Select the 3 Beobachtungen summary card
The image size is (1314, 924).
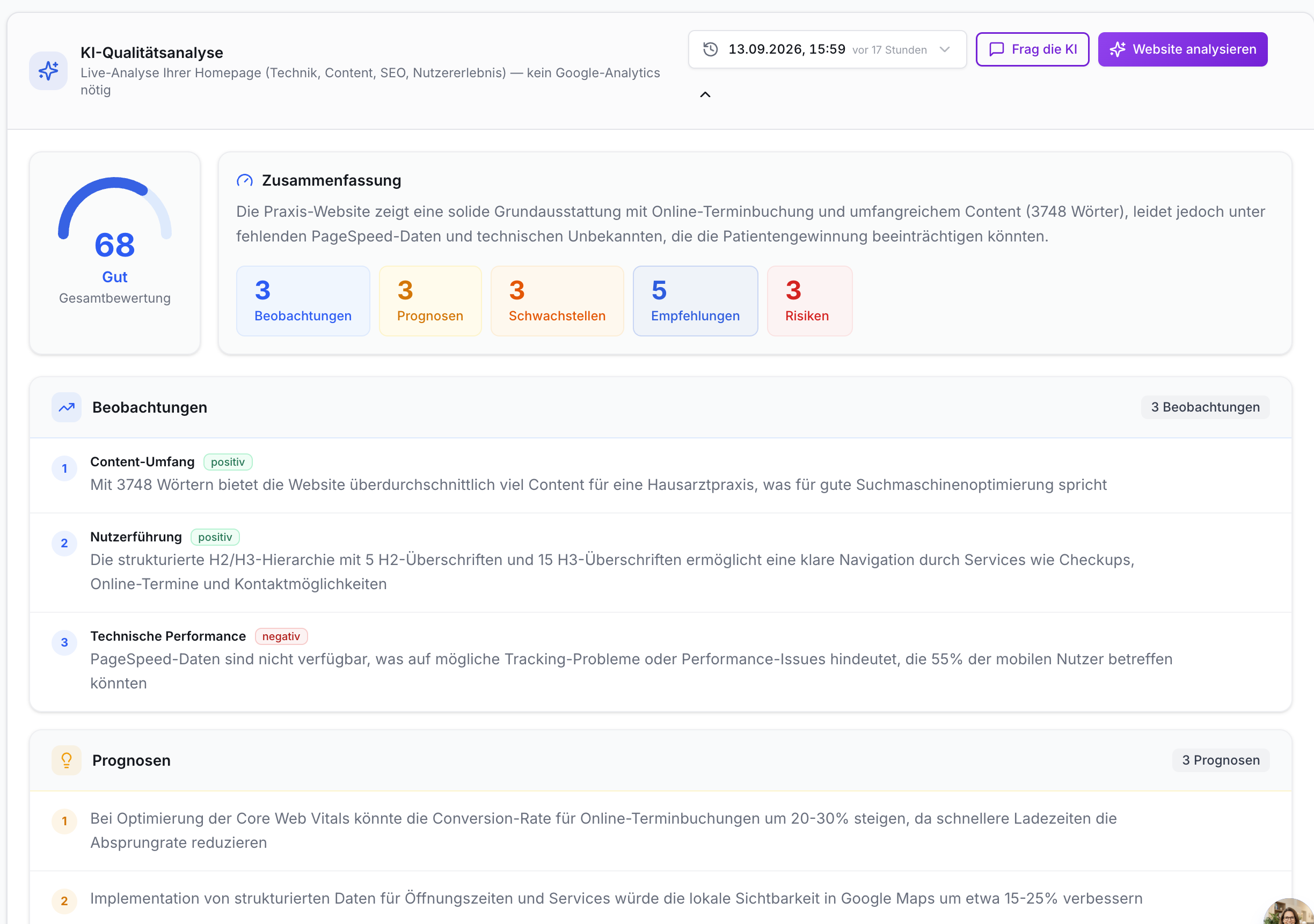click(x=303, y=301)
